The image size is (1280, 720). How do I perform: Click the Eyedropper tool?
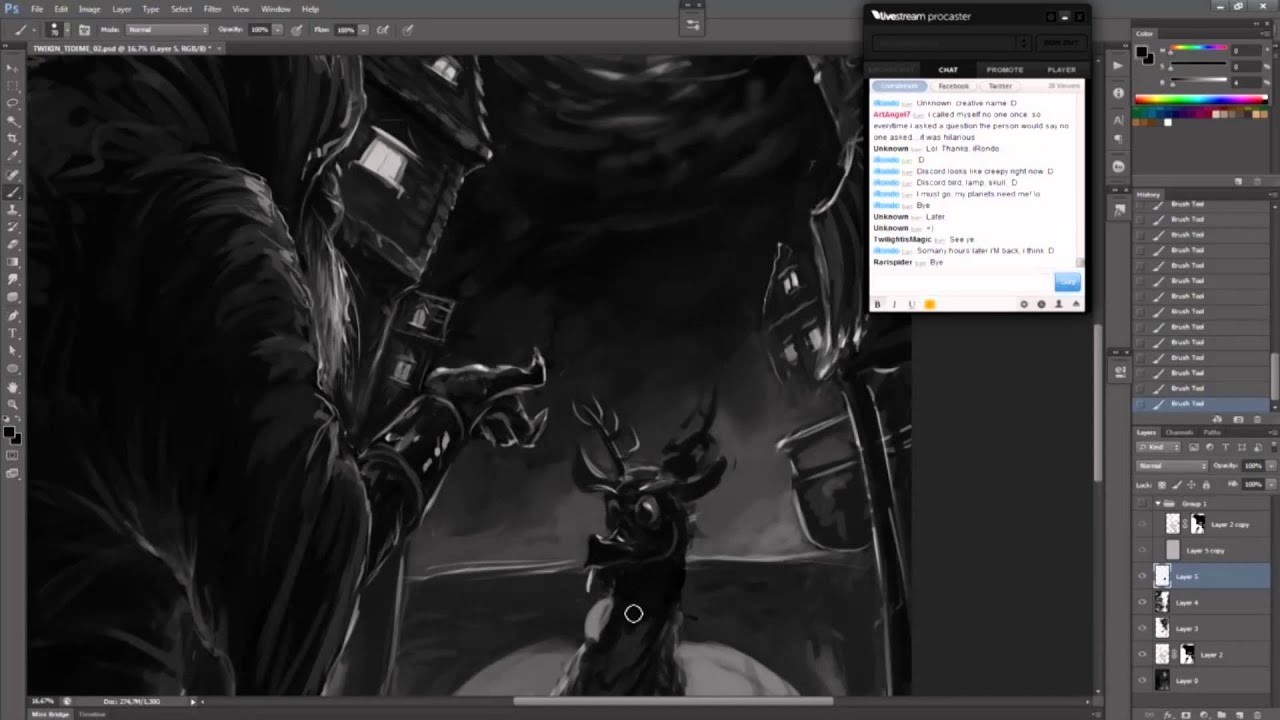(12, 156)
